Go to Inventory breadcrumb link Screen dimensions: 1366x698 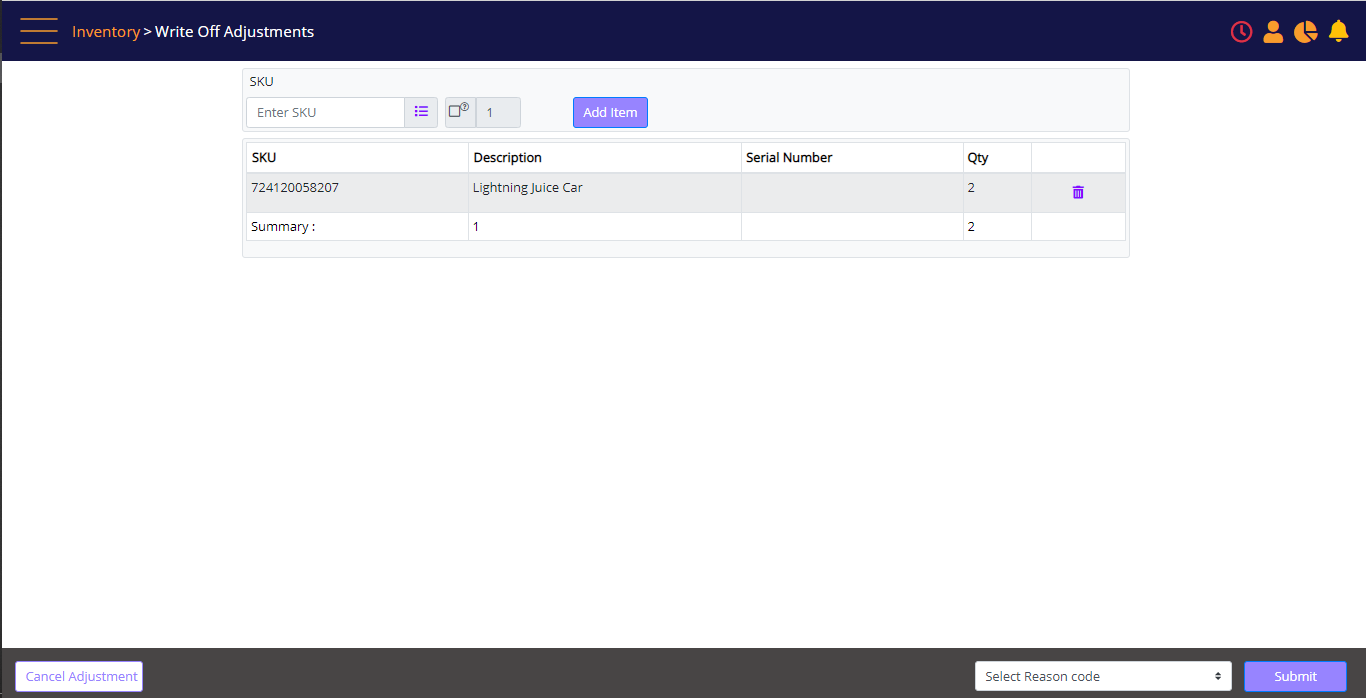coord(106,32)
